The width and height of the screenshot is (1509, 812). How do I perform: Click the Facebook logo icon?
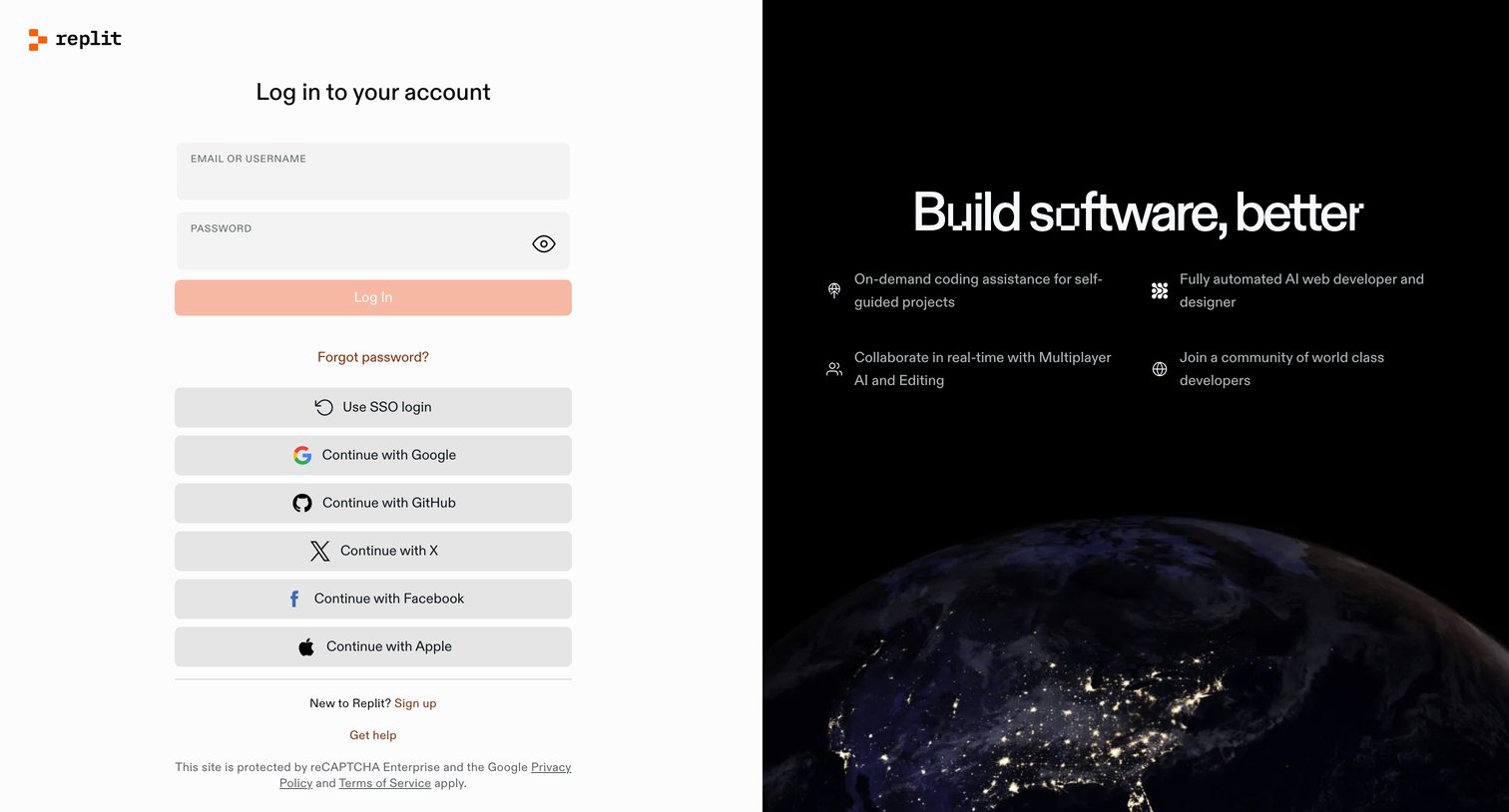coord(294,599)
